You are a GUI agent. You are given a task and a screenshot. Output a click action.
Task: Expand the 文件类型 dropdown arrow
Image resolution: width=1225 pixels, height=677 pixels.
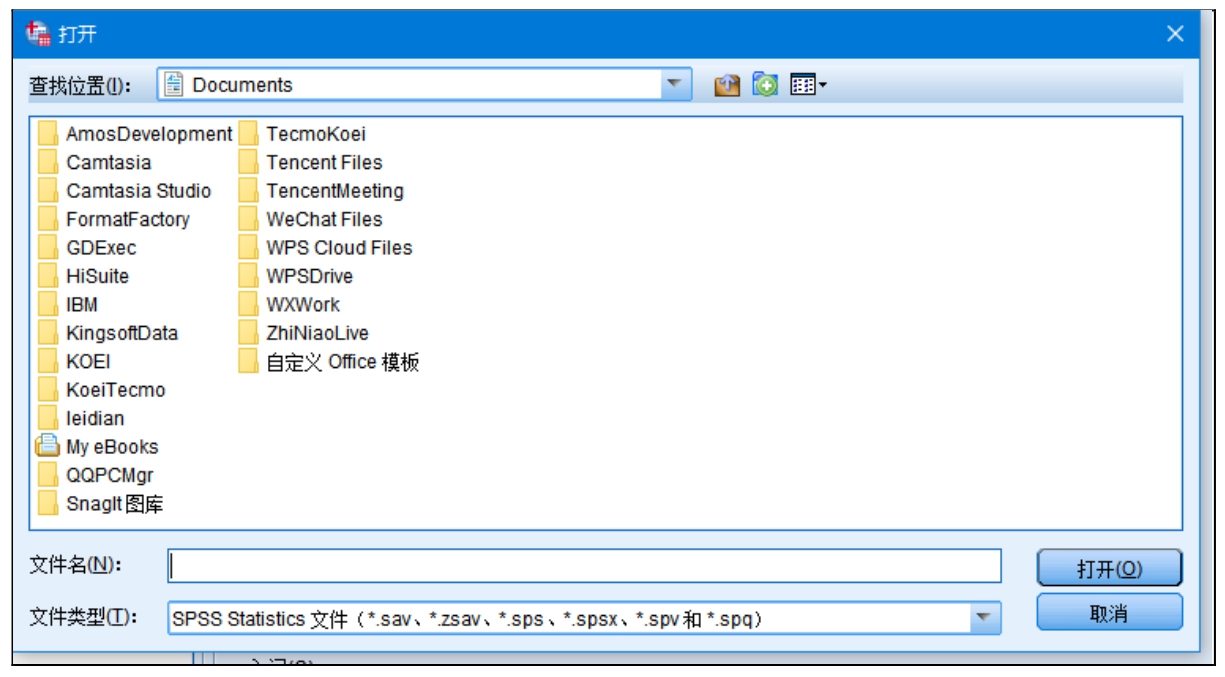(985, 618)
